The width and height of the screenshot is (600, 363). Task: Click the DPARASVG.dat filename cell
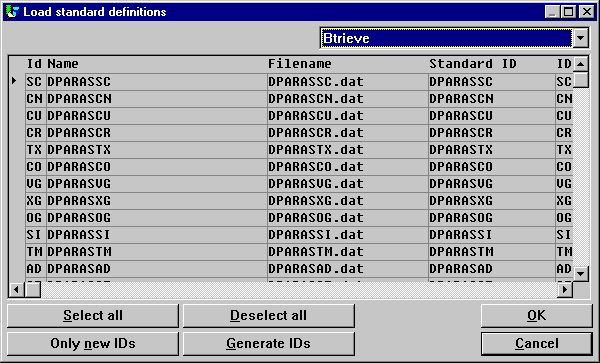tap(347, 184)
